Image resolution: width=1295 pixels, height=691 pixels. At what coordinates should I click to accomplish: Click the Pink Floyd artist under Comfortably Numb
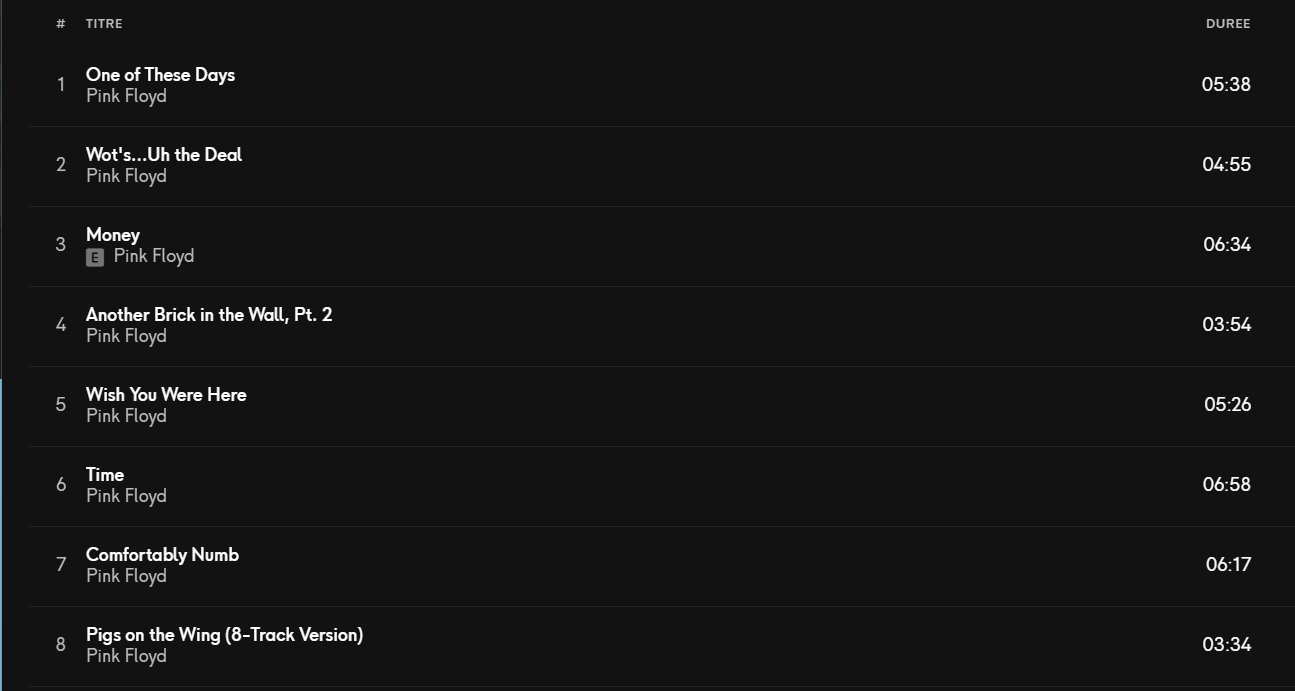click(x=126, y=576)
